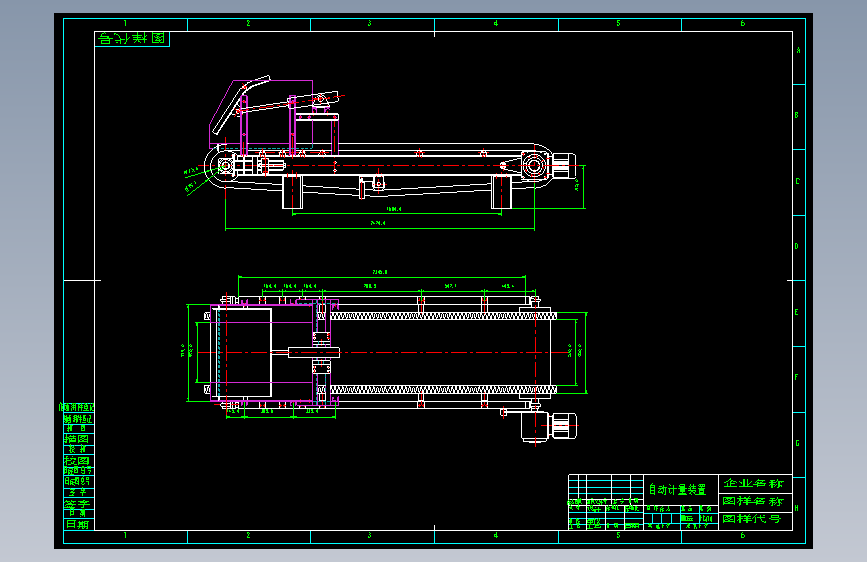Select the 图样名称 cell in title block

click(755, 501)
